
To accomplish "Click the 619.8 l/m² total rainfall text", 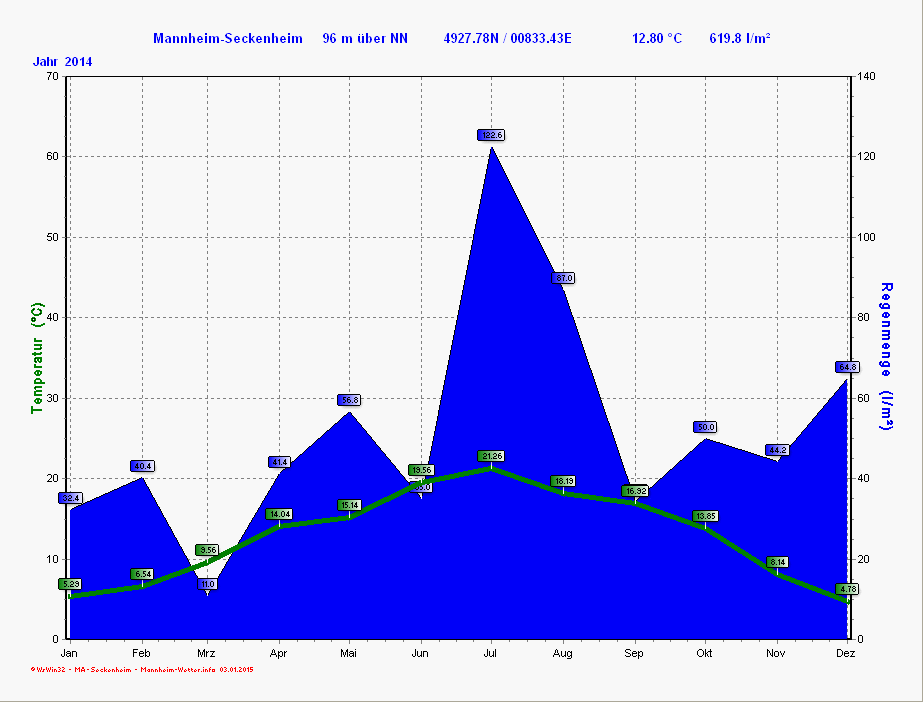I will 739,38.
